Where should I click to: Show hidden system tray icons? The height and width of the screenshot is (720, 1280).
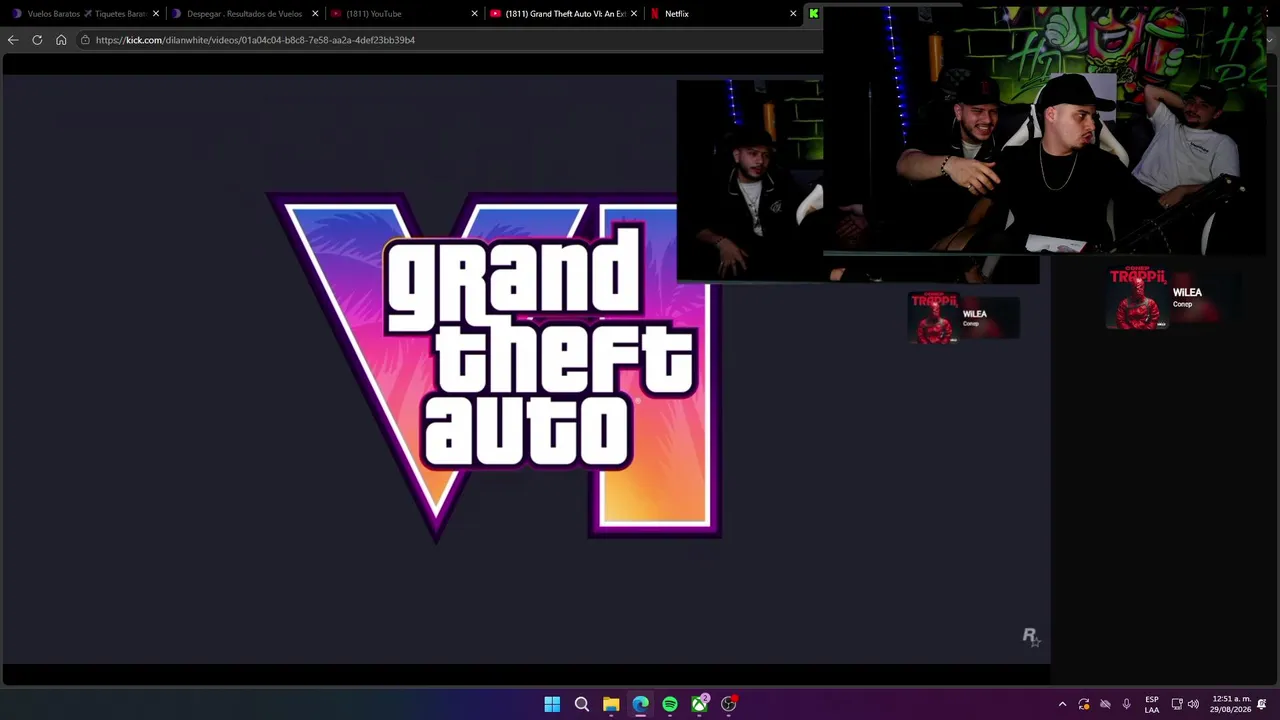(1062, 704)
